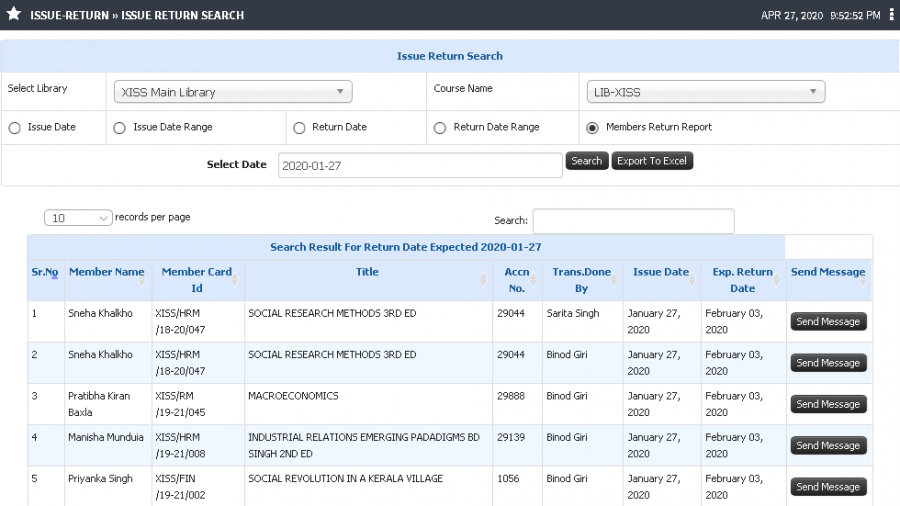Click accession number 29139

pyautogui.click(x=511, y=437)
